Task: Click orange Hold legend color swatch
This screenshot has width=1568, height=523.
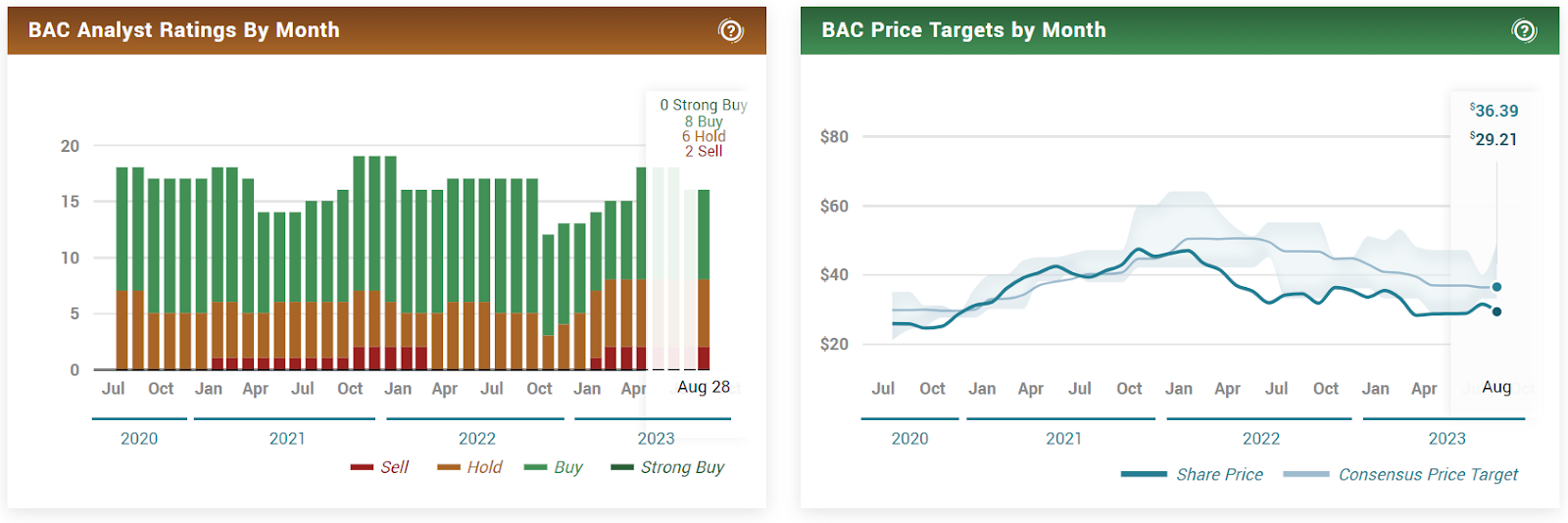Action: coord(449,468)
